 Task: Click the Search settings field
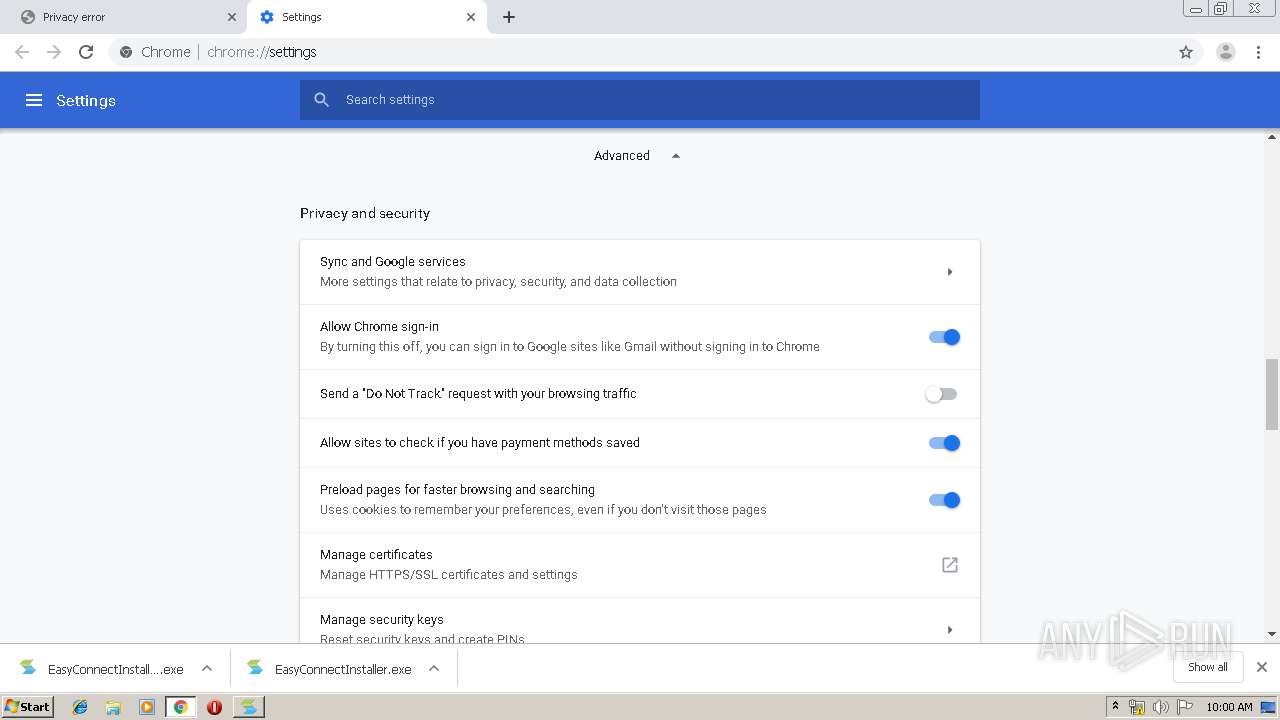(x=640, y=100)
